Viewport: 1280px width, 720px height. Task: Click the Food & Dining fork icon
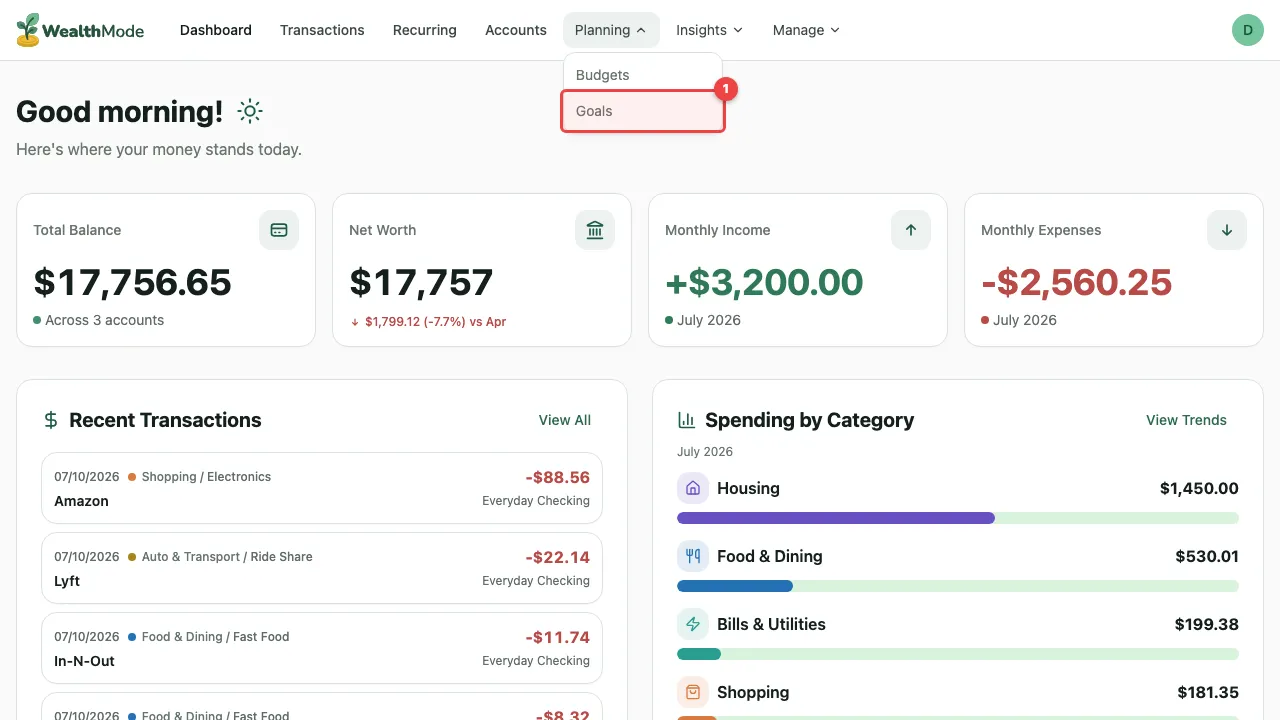693,556
